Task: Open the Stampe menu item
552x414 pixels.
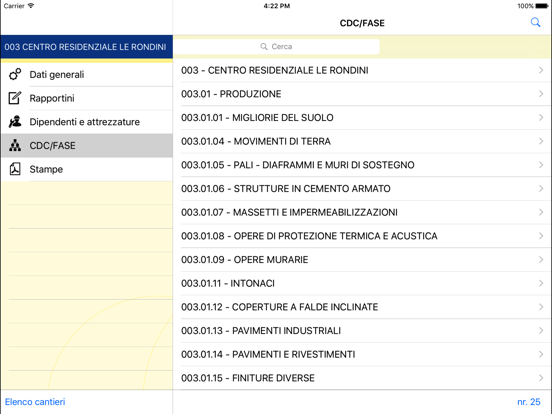Action: pyautogui.click(x=87, y=169)
